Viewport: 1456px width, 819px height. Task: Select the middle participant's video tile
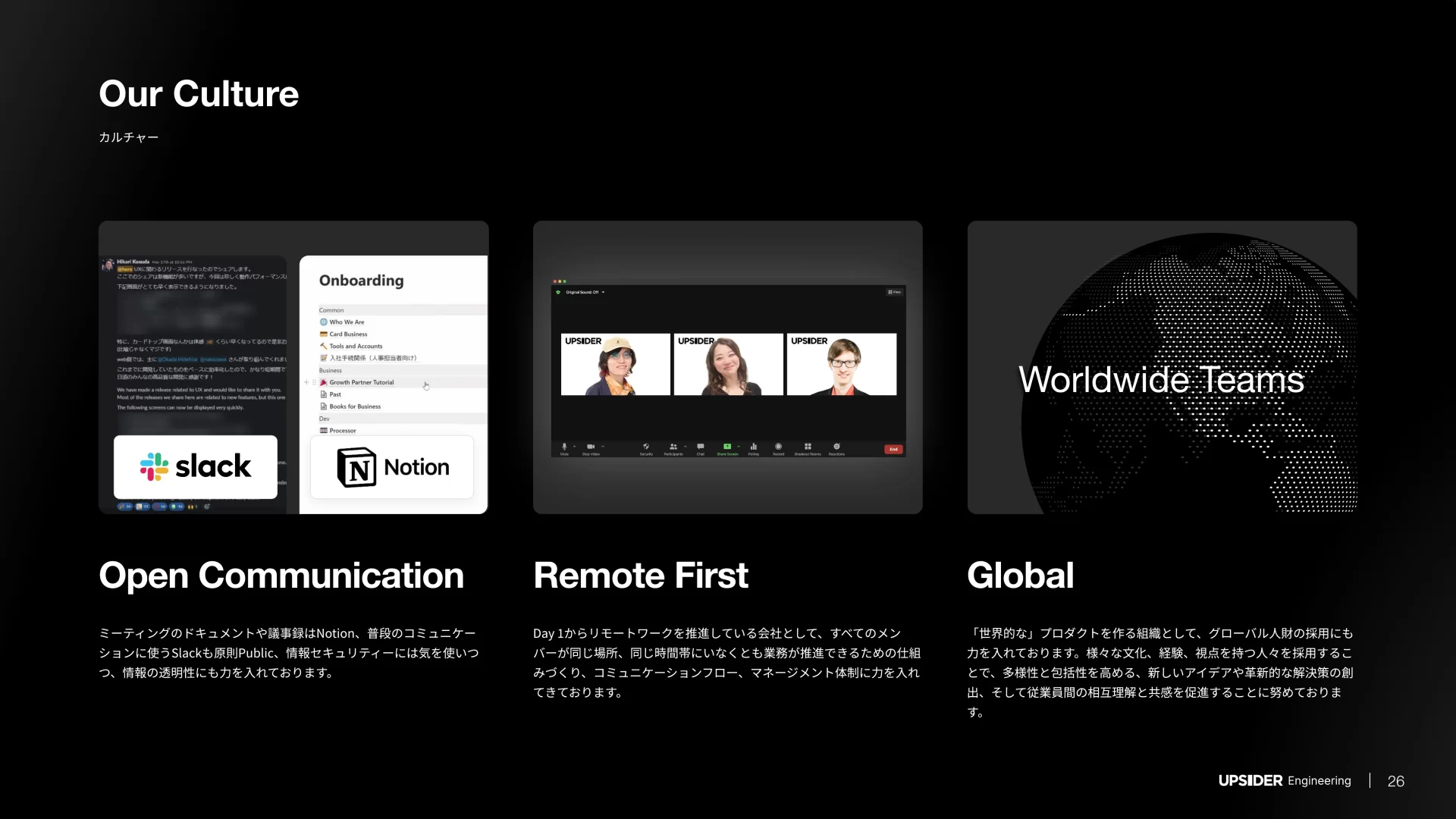728,365
